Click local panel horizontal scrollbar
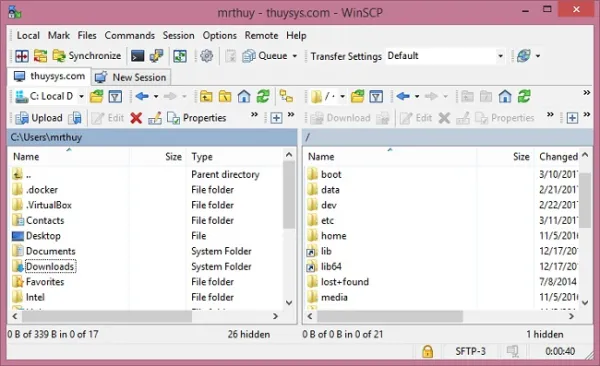Screen dimensions: 600x366 (x=107, y=316)
